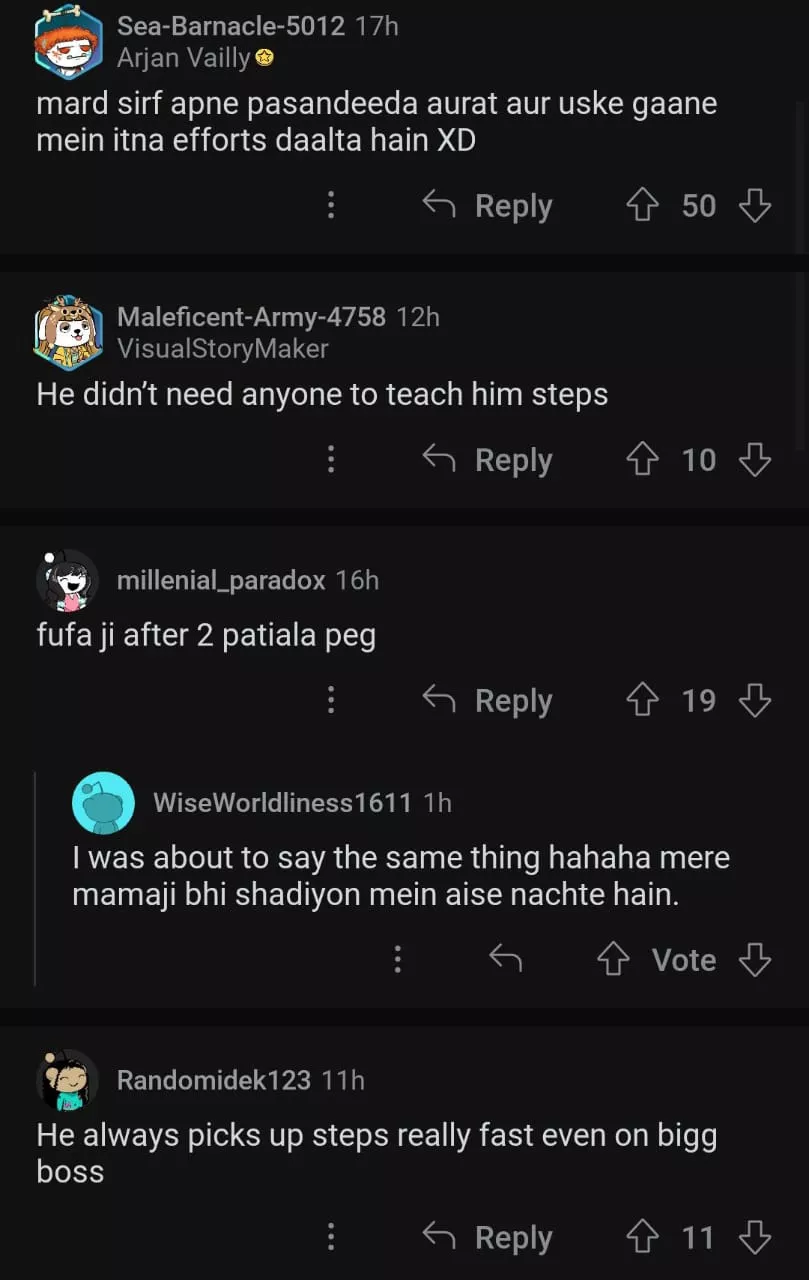The image size is (809, 1280).
Task: Open more options for Sea-Barnacle-5012's comment
Action: [331, 206]
